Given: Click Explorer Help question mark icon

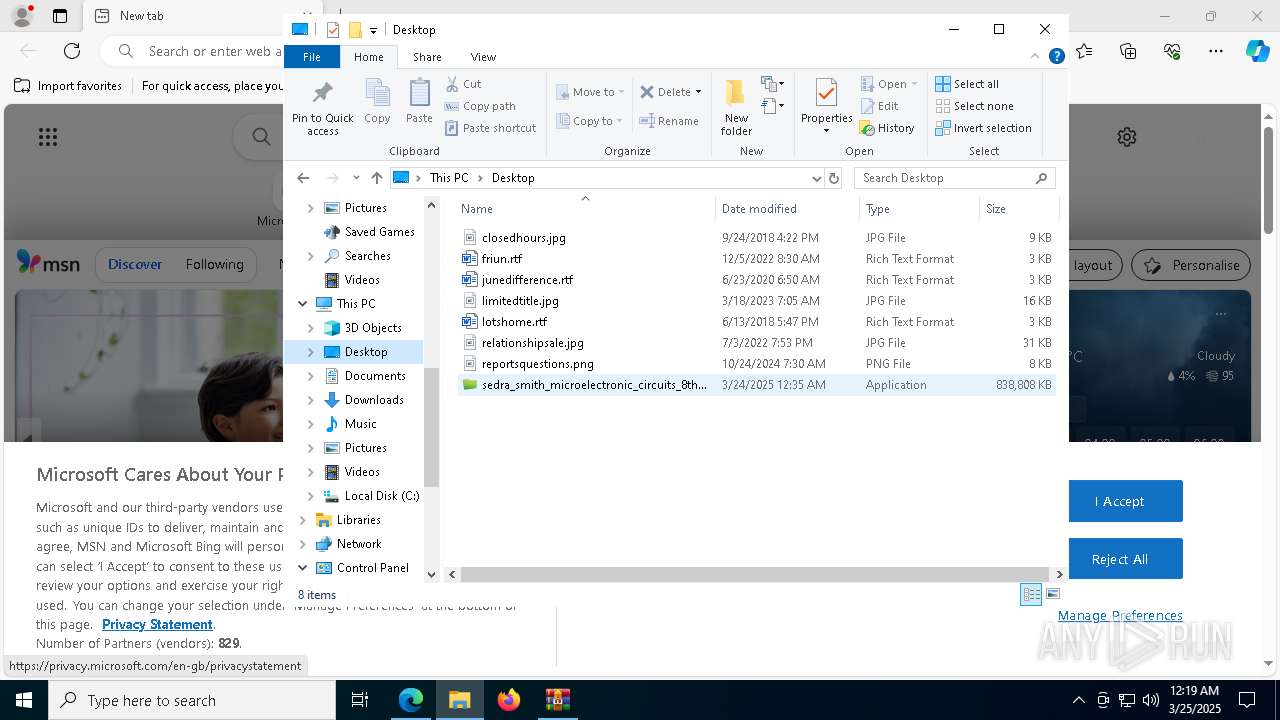Looking at the screenshot, I should [x=1056, y=57].
